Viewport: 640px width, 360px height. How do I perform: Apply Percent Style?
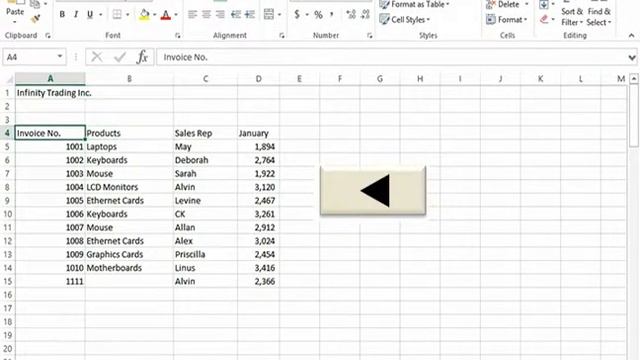click(318, 15)
